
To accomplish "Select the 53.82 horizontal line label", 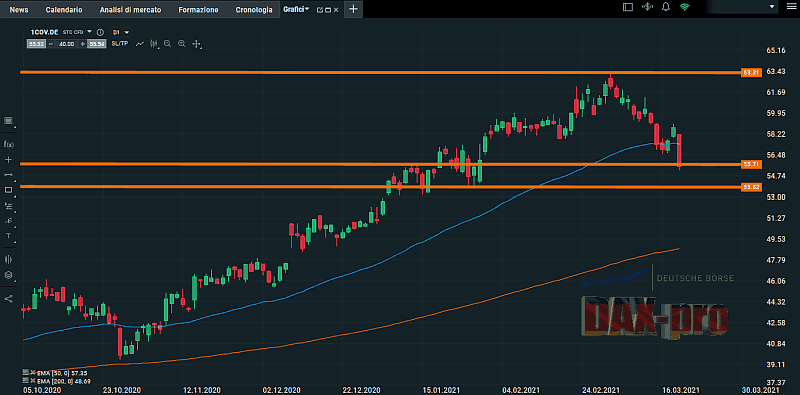I will point(752,187).
